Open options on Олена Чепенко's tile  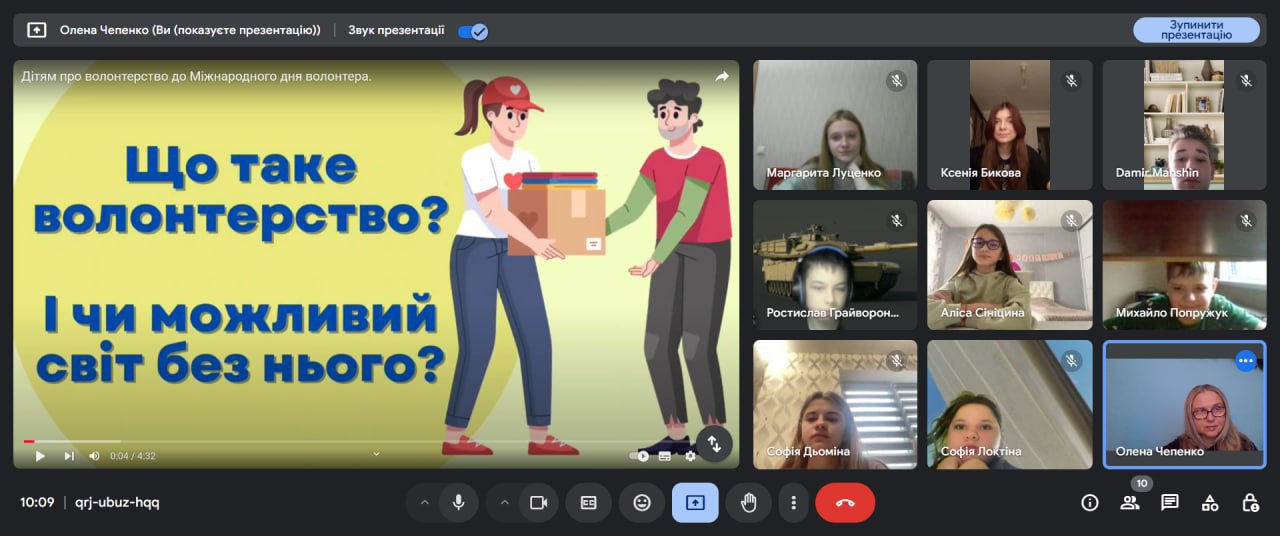pos(1245,361)
